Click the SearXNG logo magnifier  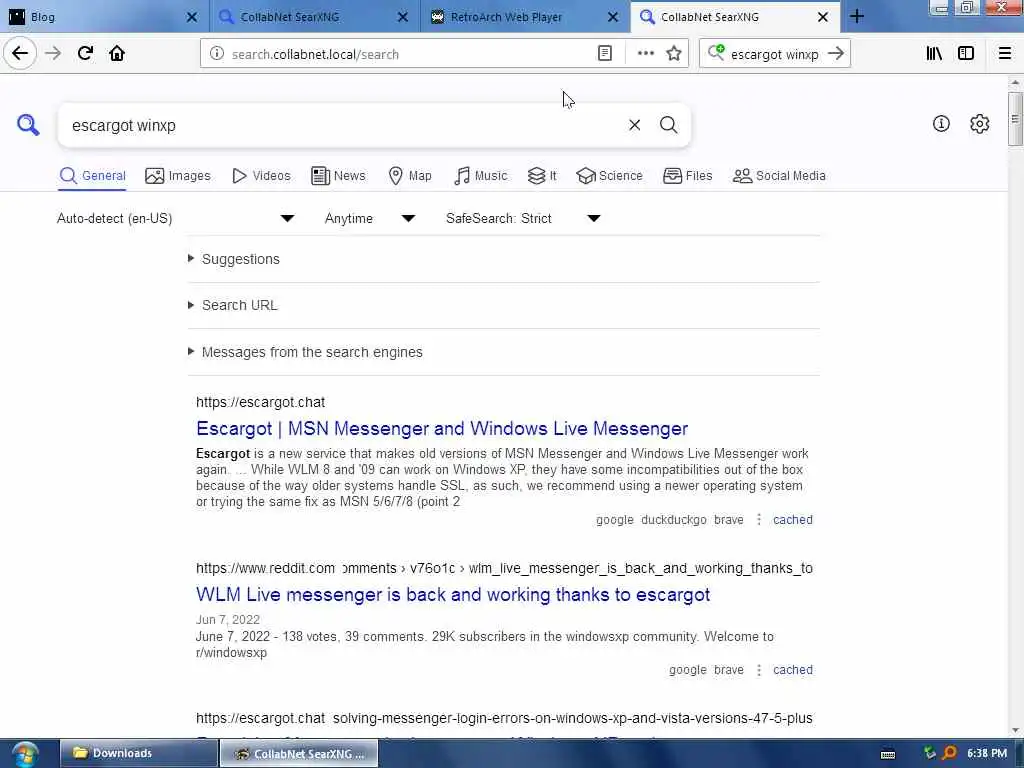28,124
